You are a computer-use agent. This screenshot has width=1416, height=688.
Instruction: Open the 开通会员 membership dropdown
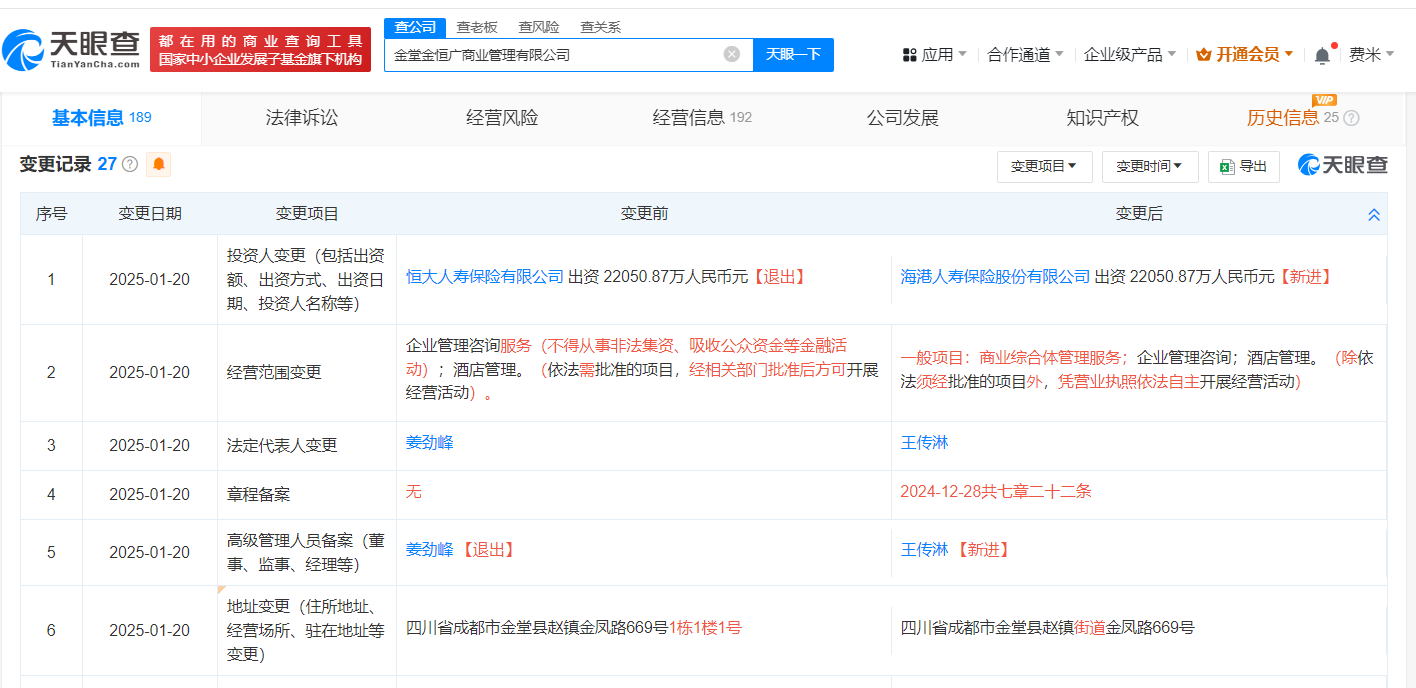point(1245,54)
